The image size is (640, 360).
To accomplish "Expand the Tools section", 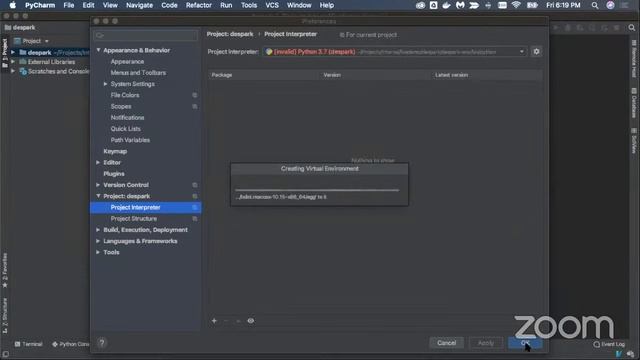I will coord(98,252).
